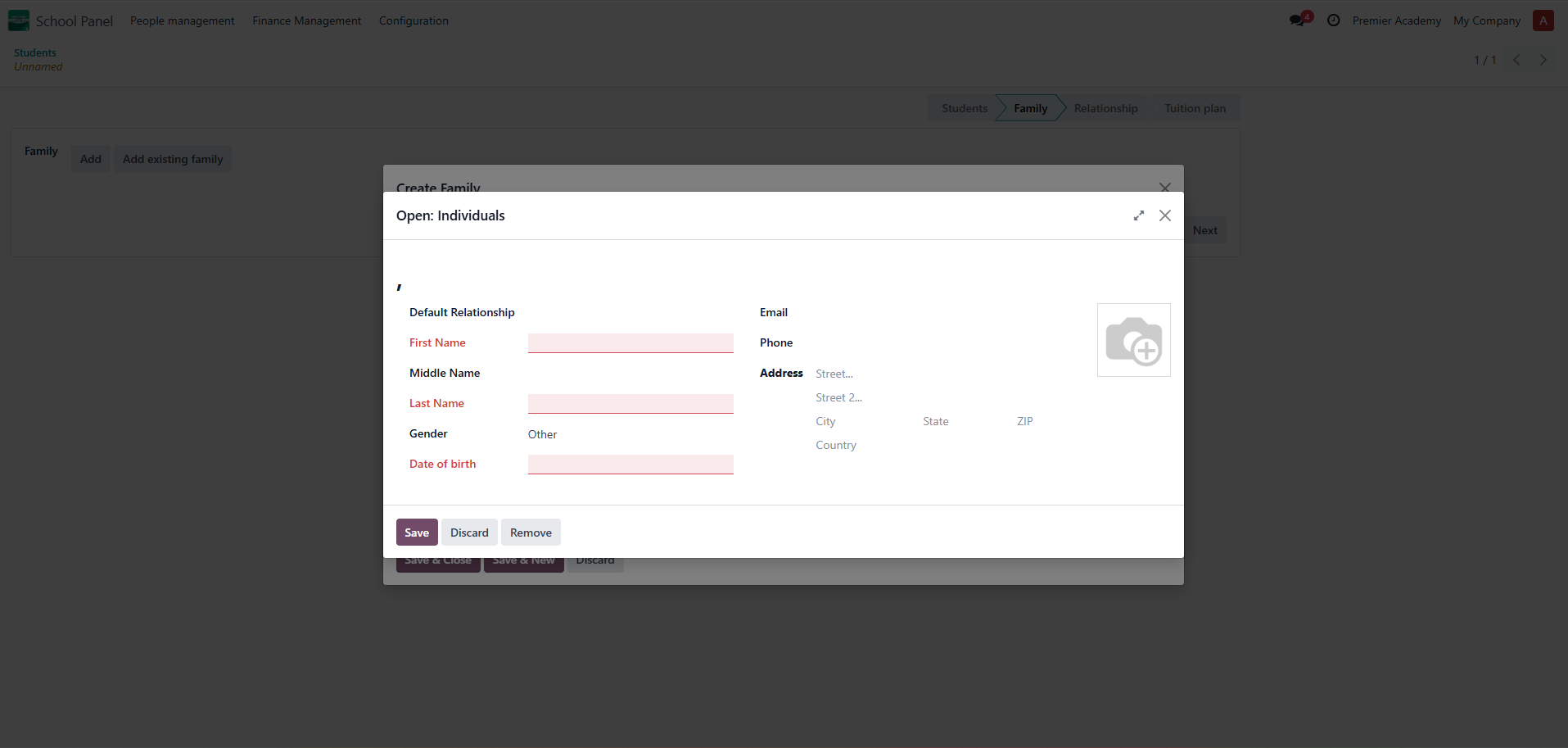Expand the Individuals dialog to full screen

pyautogui.click(x=1138, y=215)
